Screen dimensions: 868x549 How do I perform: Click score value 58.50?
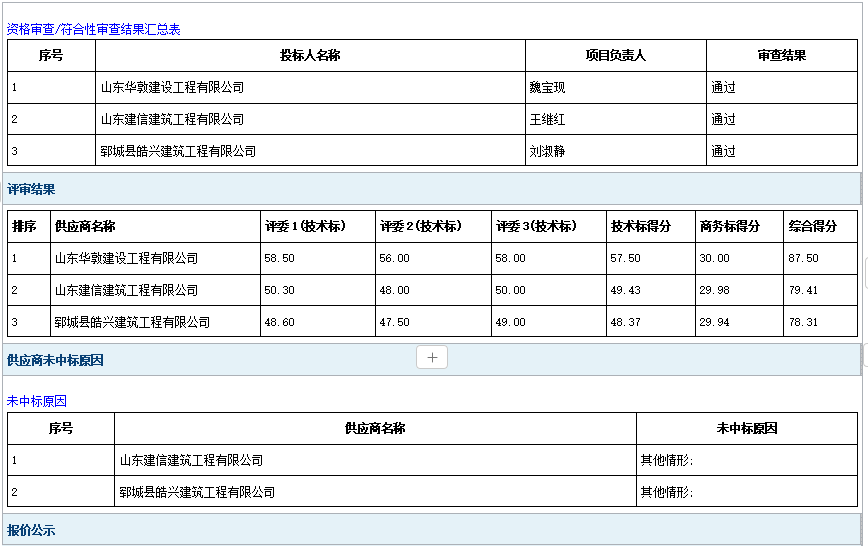pyautogui.click(x=280, y=258)
